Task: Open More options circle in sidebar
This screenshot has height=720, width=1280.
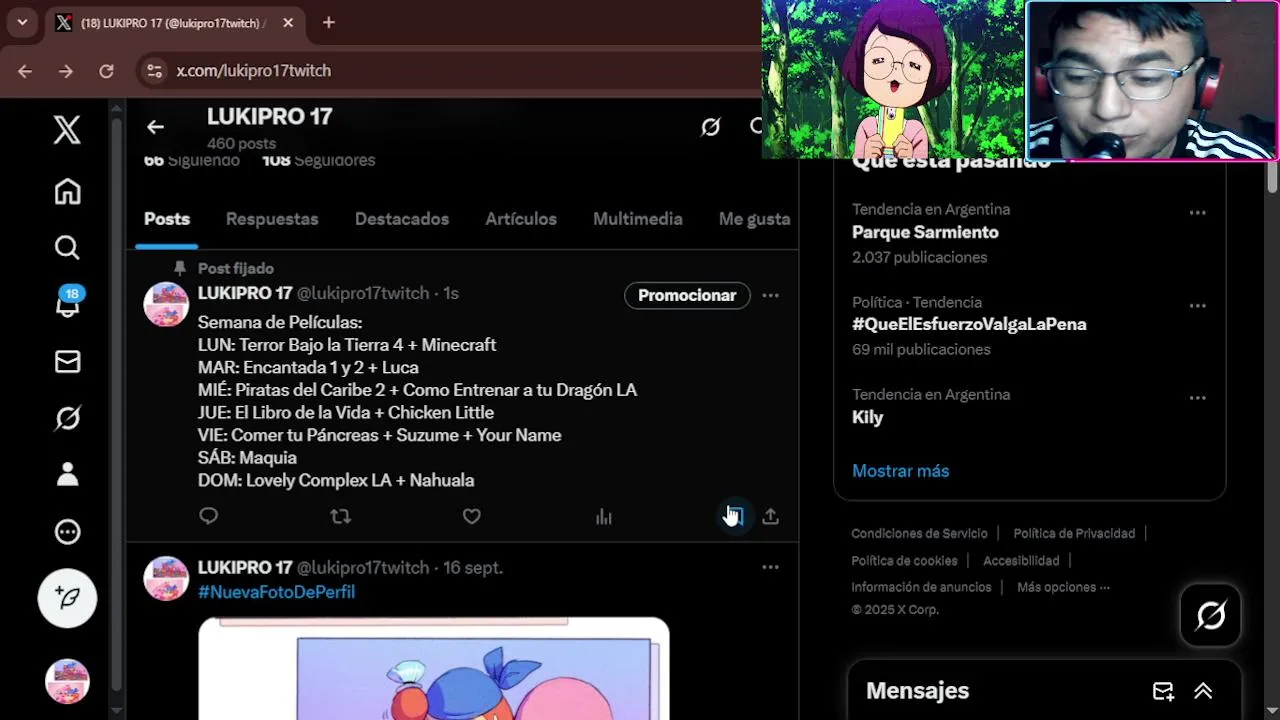Action: [67, 532]
